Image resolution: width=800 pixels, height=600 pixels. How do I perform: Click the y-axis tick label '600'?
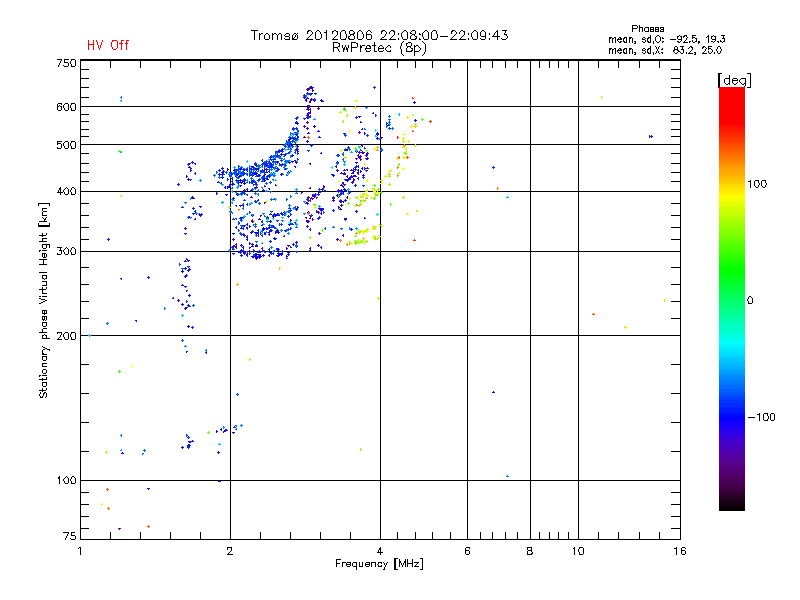tap(66, 107)
